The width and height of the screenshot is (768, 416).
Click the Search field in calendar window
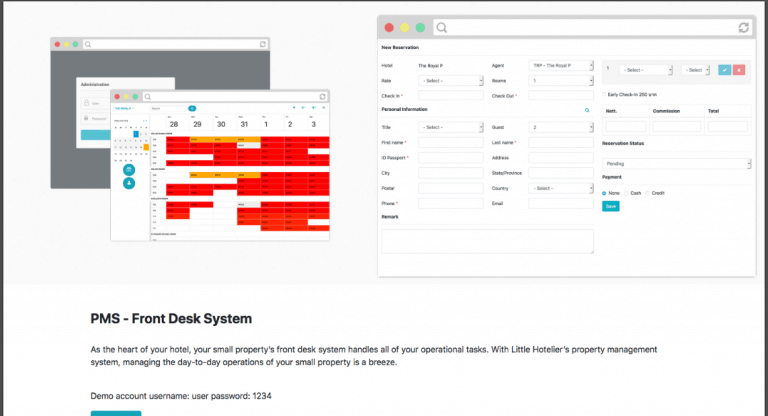pos(168,108)
